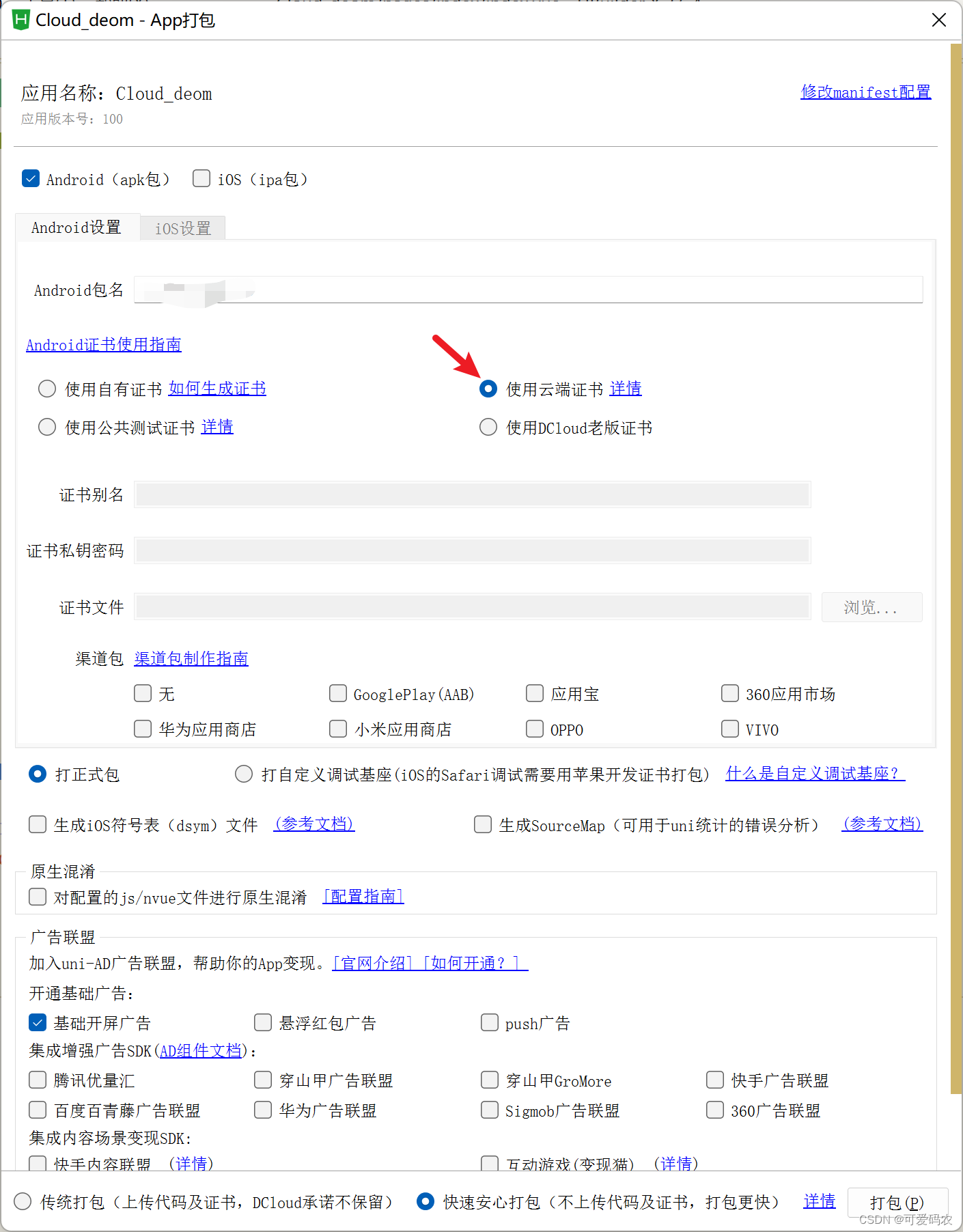Close the App packaging dialog

pos(939,20)
